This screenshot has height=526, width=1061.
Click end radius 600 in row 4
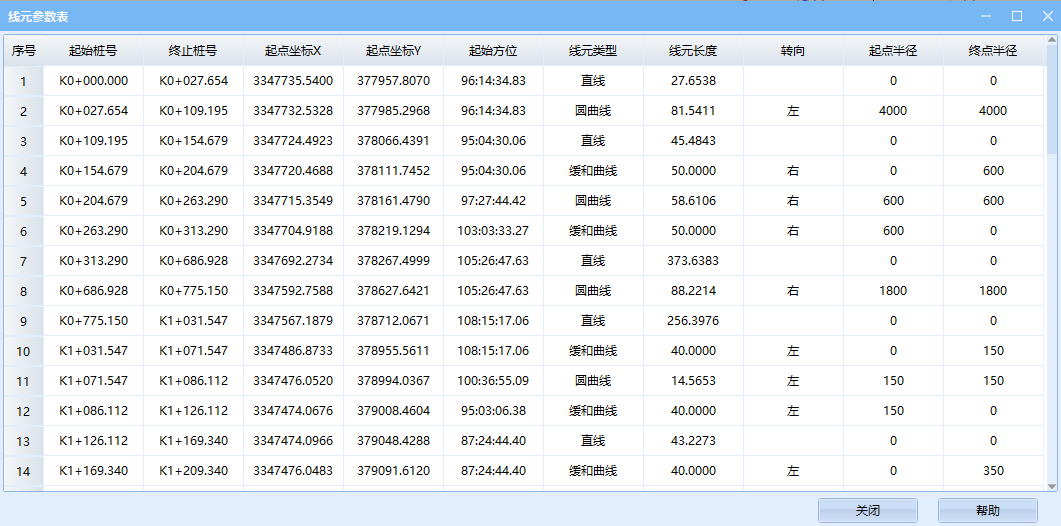pyautogui.click(x=993, y=171)
